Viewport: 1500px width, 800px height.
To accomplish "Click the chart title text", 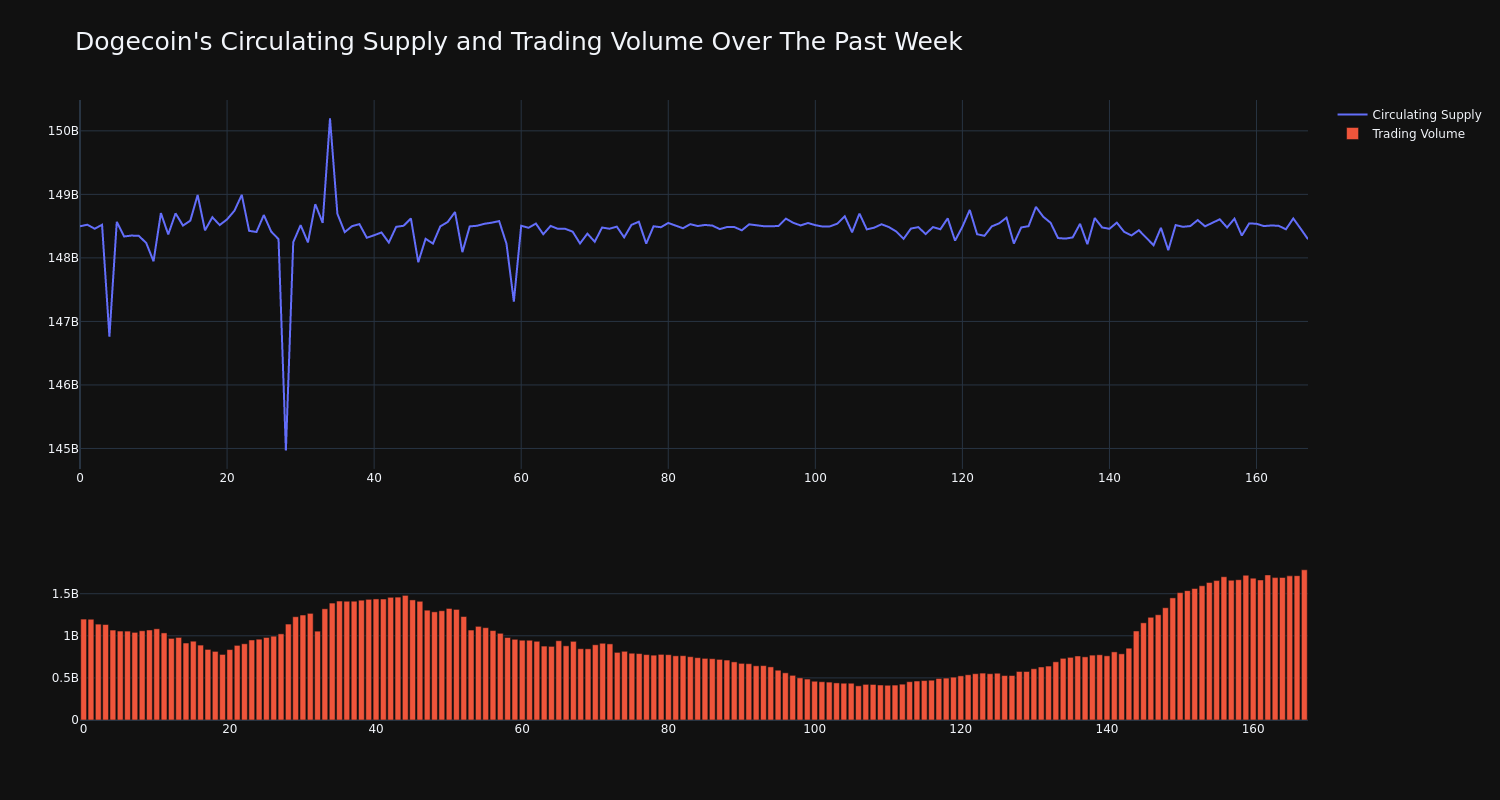I will coord(518,42).
